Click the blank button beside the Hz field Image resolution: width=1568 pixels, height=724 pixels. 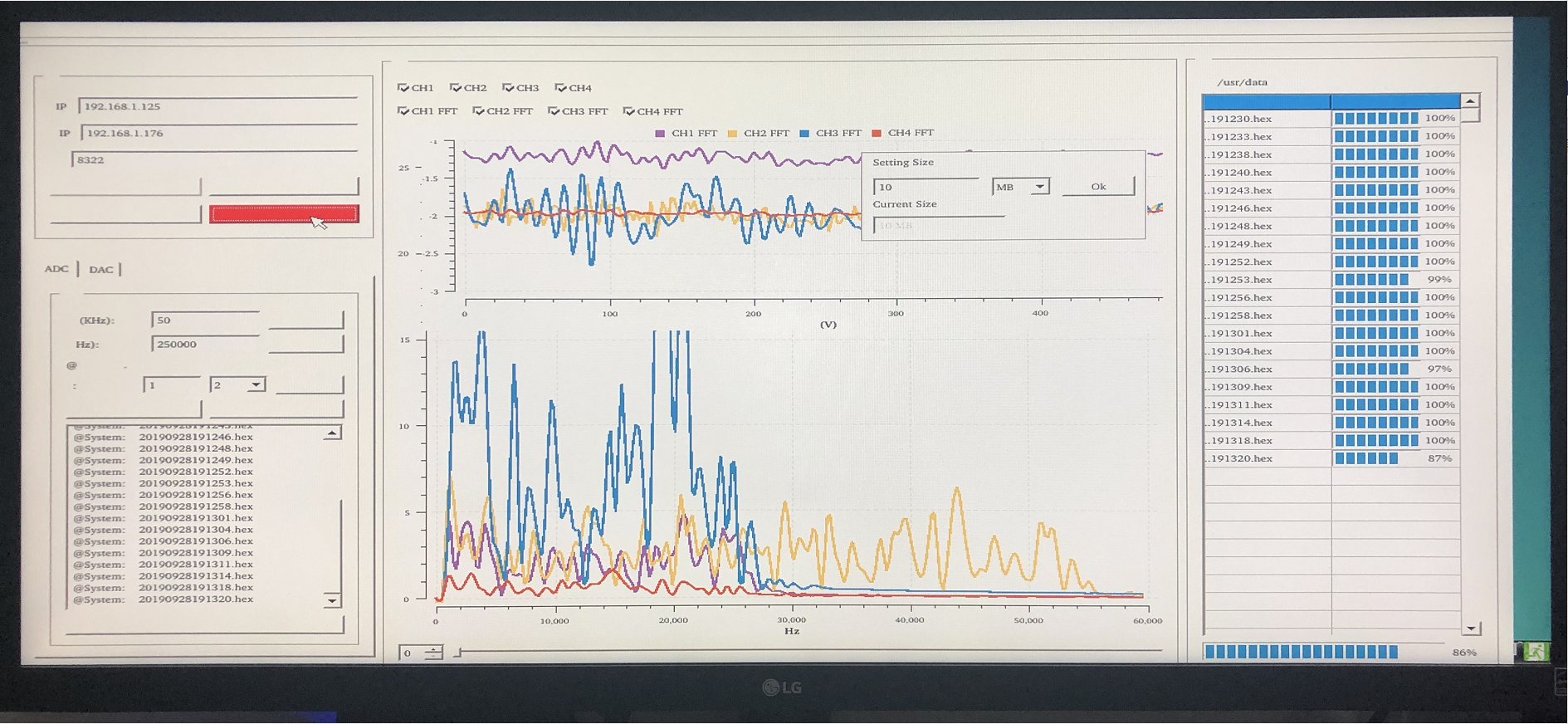306,344
